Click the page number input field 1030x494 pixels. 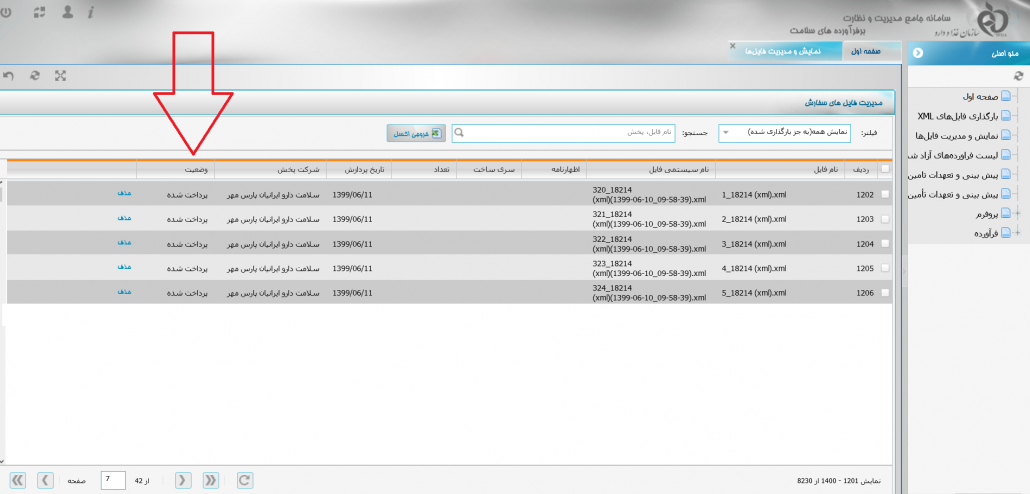(113, 481)
